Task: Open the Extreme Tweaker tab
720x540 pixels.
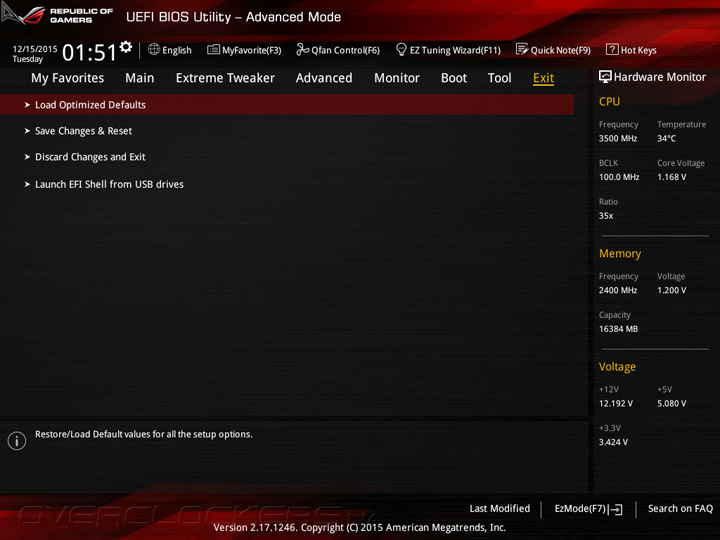Action: click(x=225, y=78)
